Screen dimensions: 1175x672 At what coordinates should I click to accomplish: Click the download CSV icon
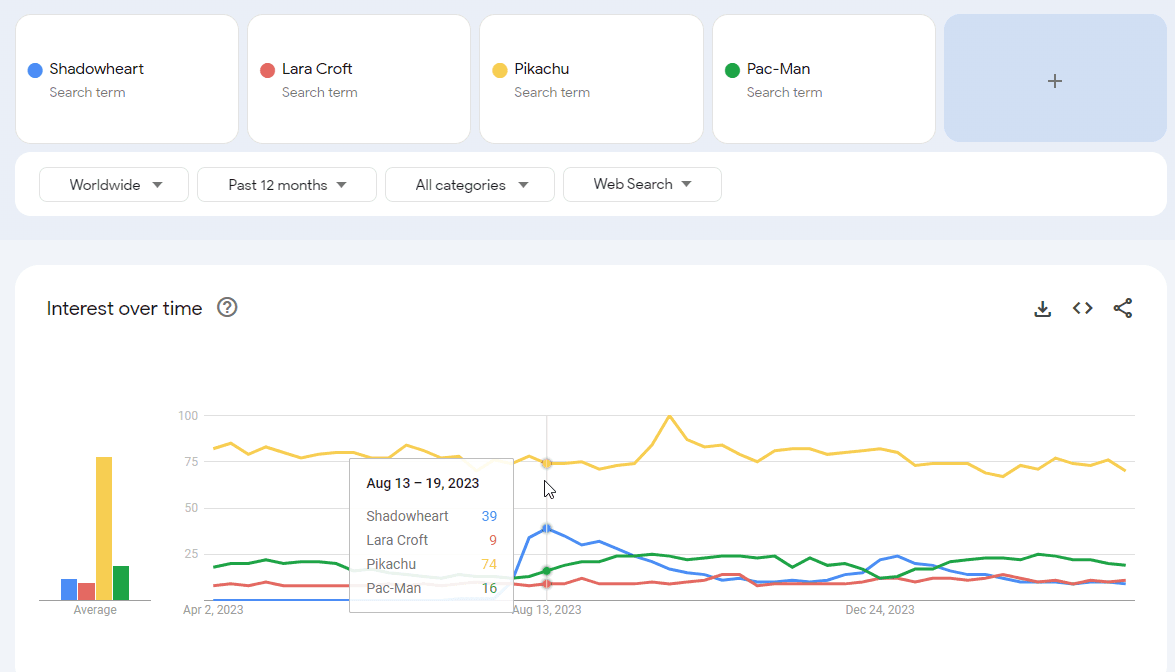pyautogui.click(x=1042, y=309)
